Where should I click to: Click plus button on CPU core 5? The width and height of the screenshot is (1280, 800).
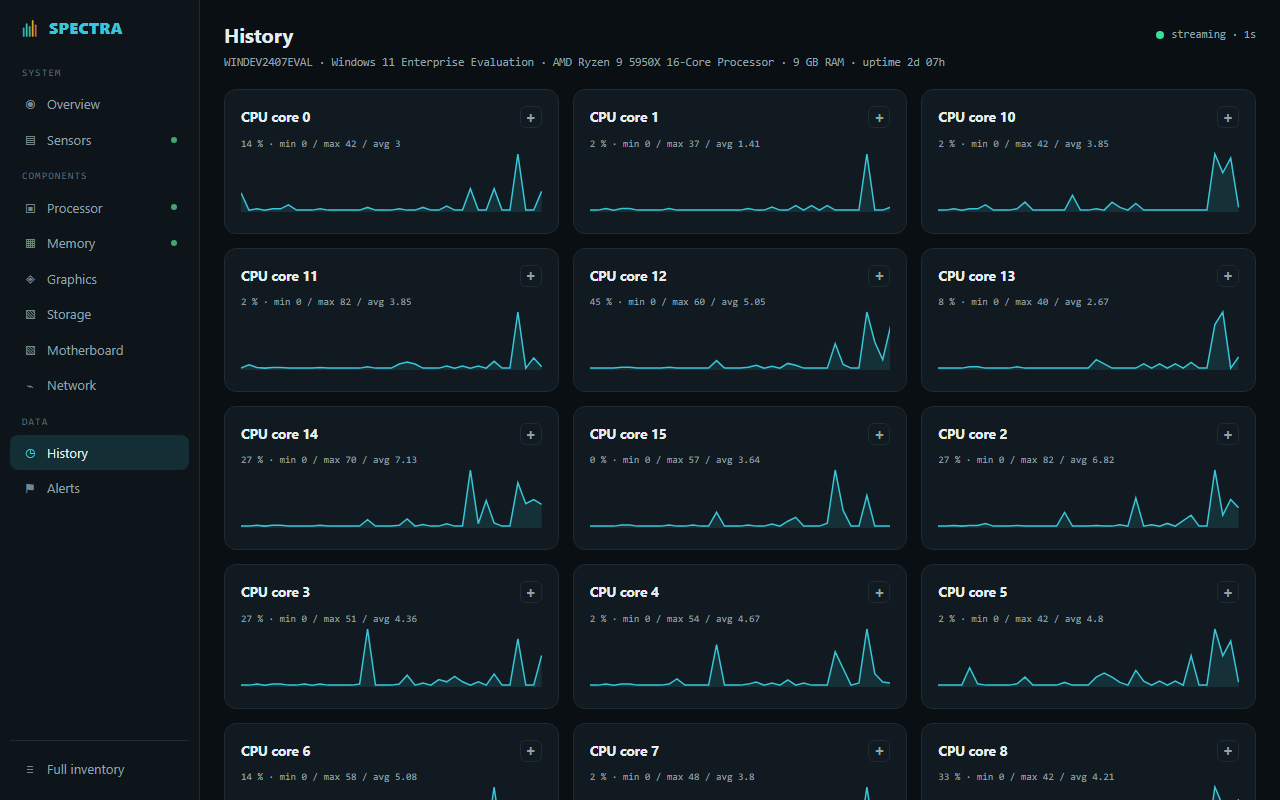tap(1228, 592)
